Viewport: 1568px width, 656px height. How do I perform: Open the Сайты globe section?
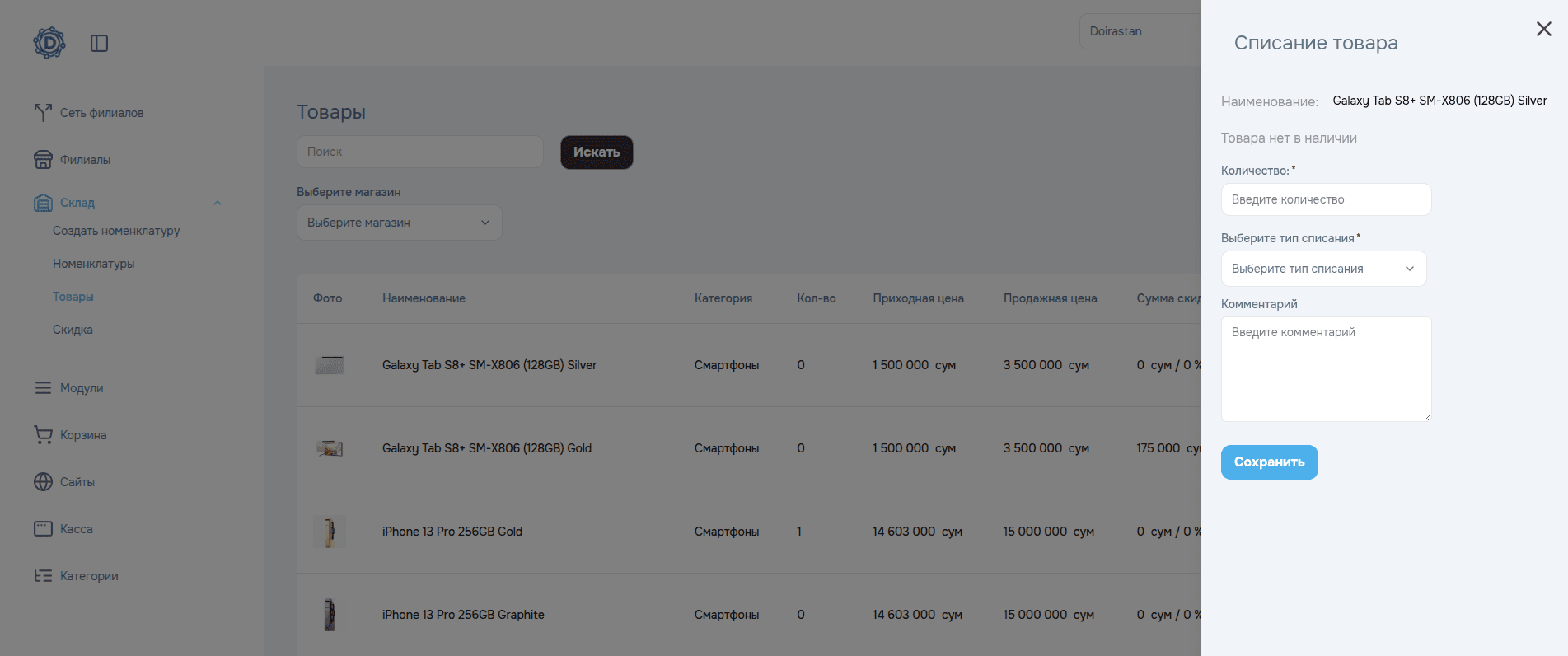click(77, 482)
